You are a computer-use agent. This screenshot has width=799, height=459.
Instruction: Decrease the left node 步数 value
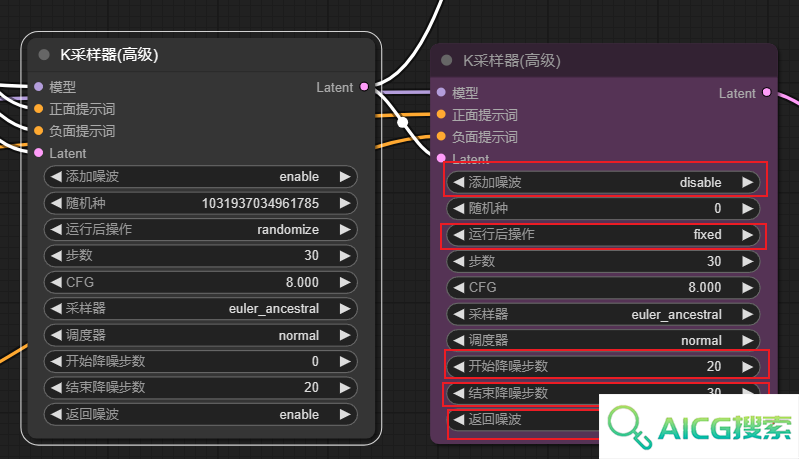(56, 255)
